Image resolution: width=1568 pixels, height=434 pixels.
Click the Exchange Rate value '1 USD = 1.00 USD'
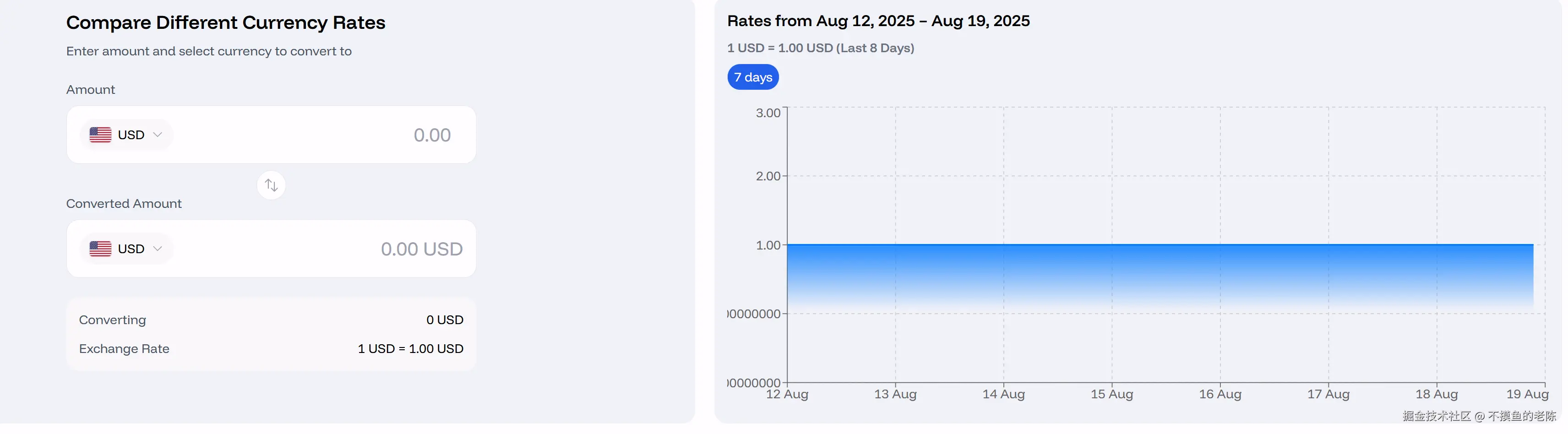coord(410,349)
